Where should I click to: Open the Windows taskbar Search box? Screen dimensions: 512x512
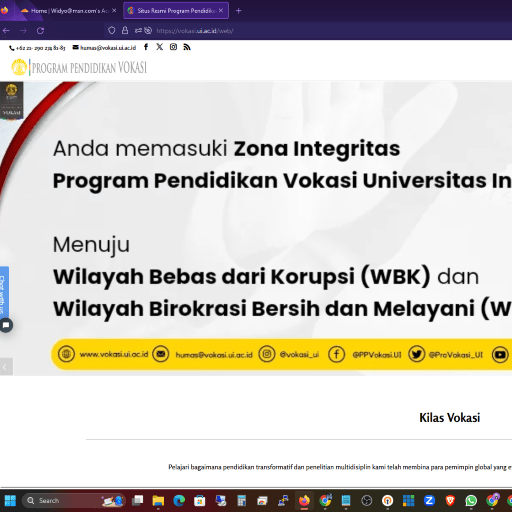74,500
